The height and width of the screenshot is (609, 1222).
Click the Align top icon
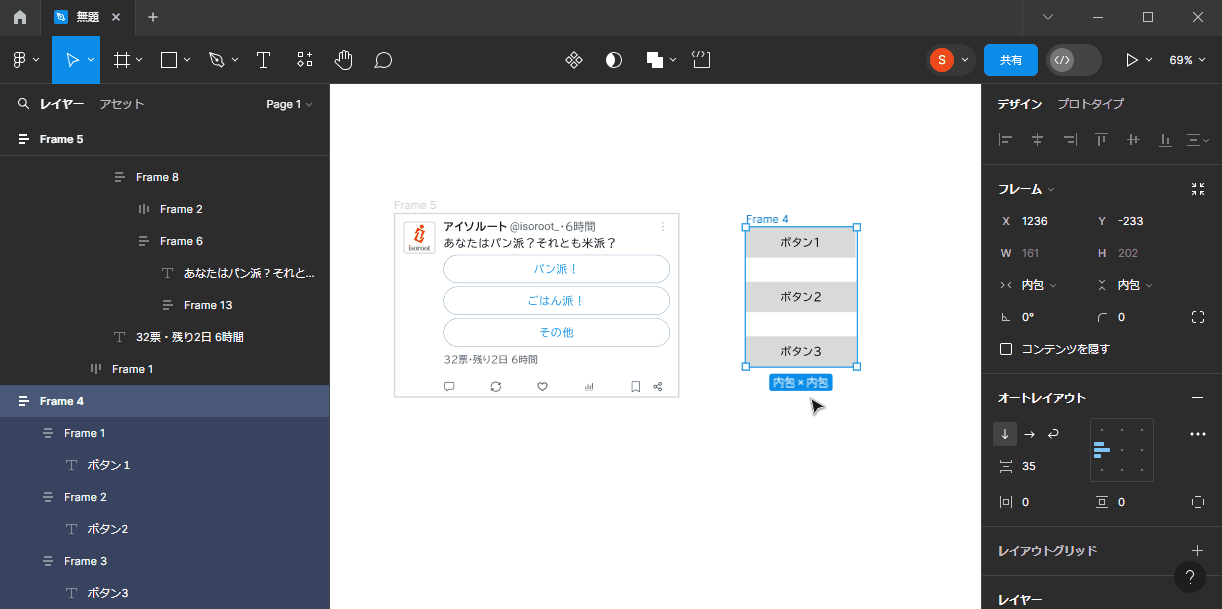coord(1101,140)
